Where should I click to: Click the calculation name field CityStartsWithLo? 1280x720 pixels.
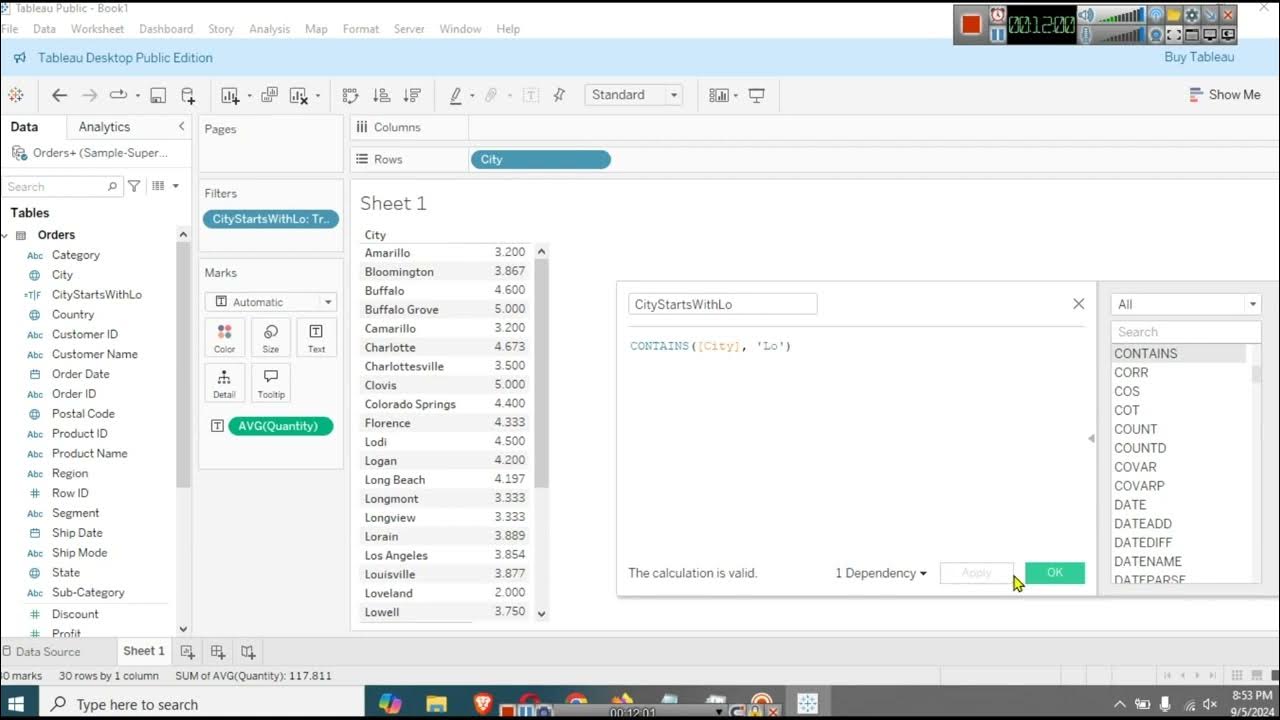point(723,304)
